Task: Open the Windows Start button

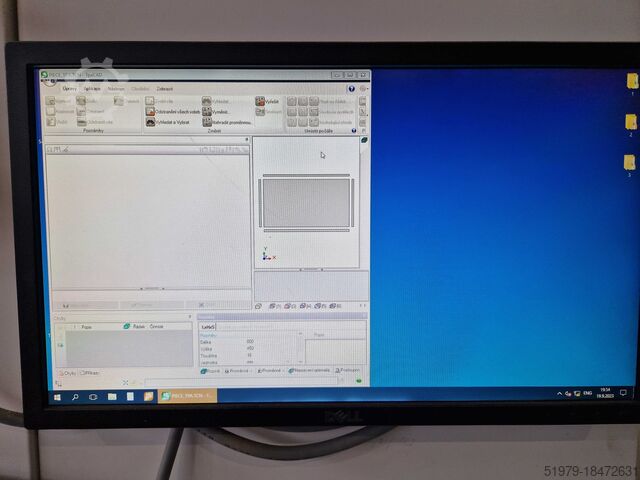Action: 56,397
